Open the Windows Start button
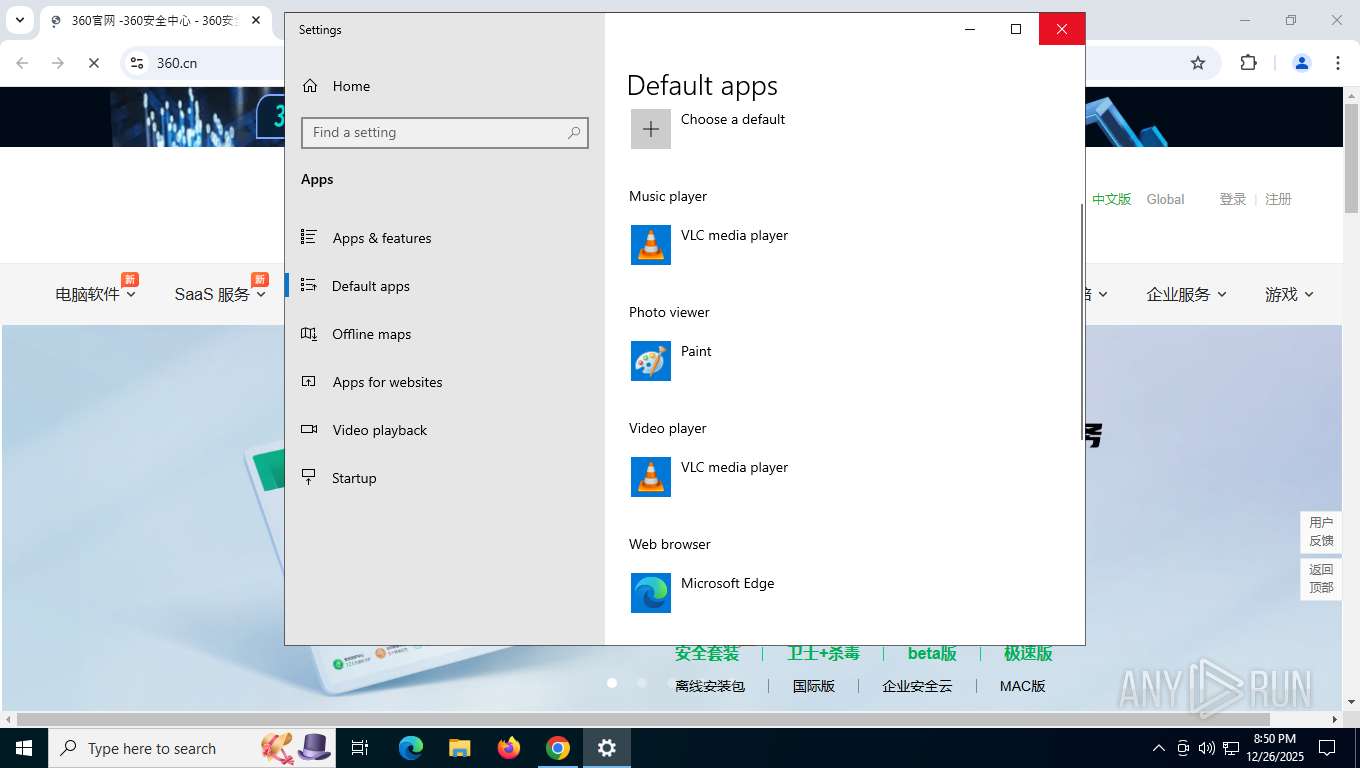This screenshot has height=768, width=1360. click(24, 748)
